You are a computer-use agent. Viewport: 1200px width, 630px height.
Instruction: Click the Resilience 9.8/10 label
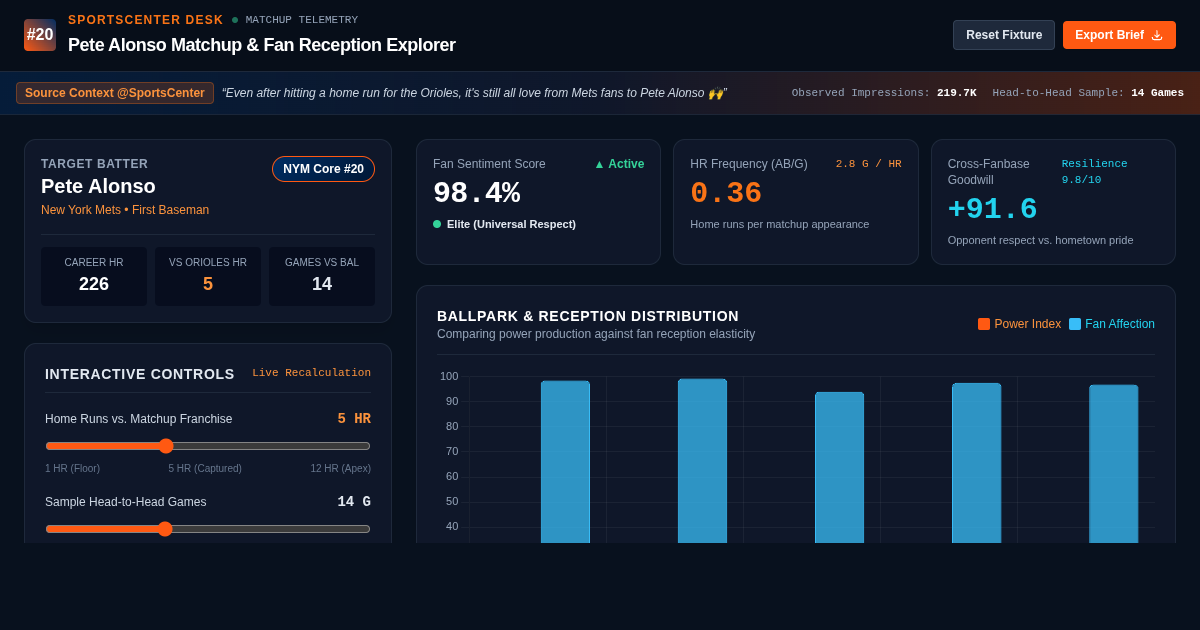1094,172
